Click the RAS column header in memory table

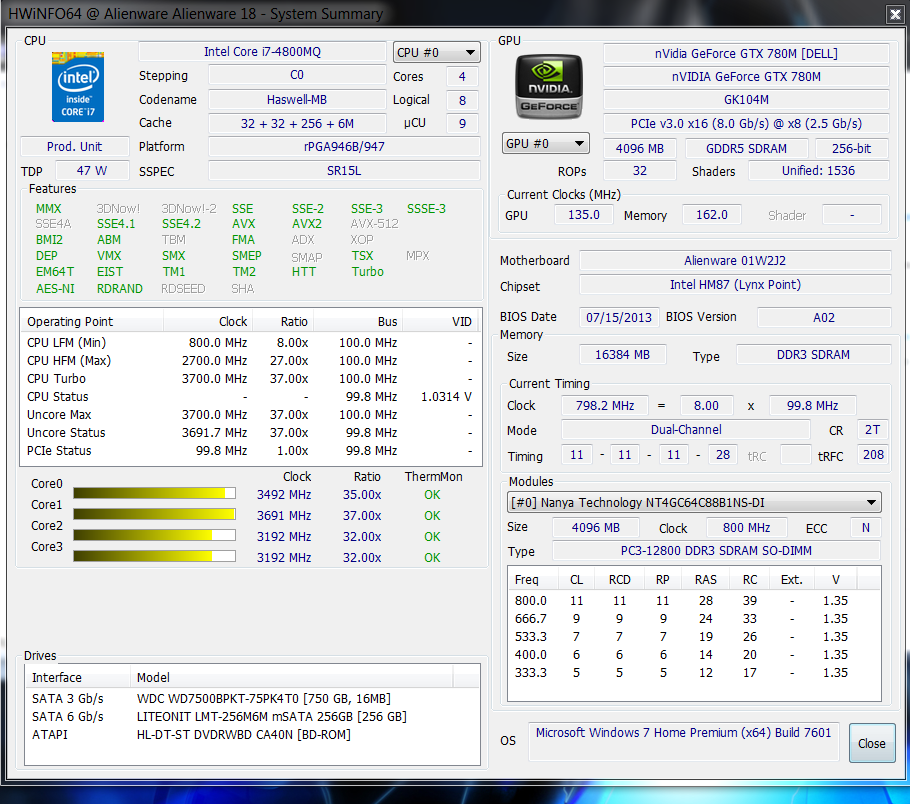click(706, 579)
